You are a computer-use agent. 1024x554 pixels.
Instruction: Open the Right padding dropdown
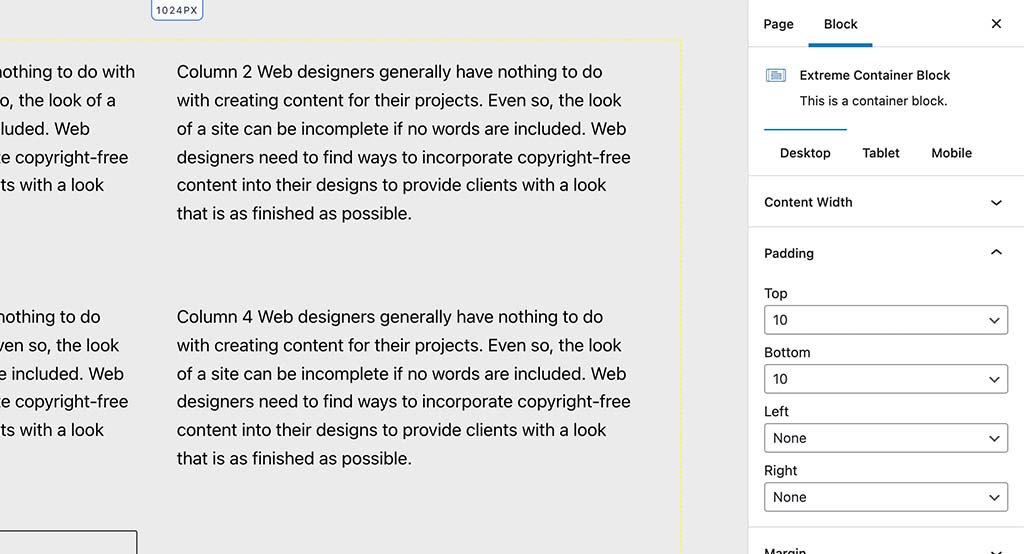(x=886, y=497)
